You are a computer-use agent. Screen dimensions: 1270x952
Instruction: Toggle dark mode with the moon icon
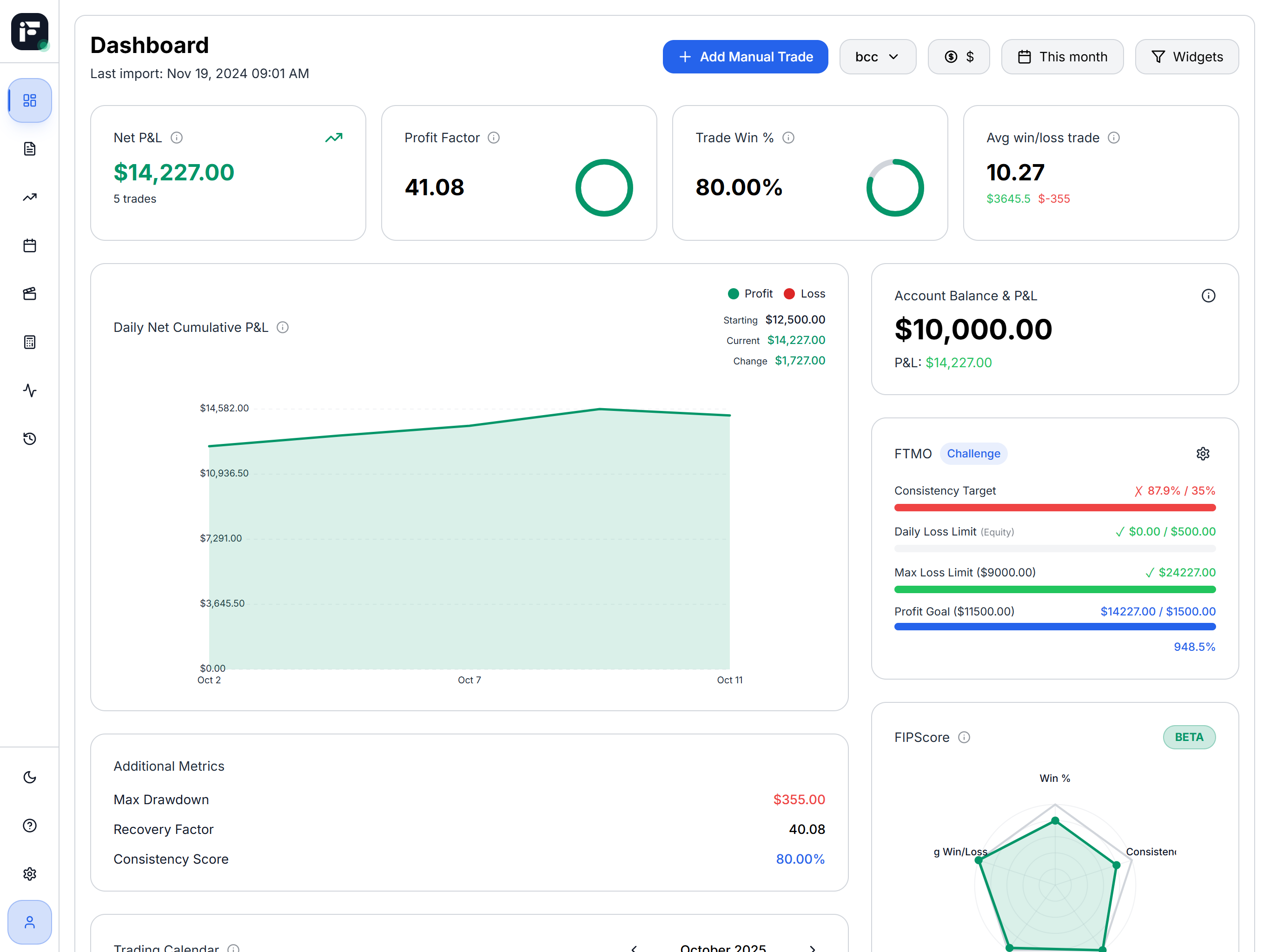(x=29, y=777)
